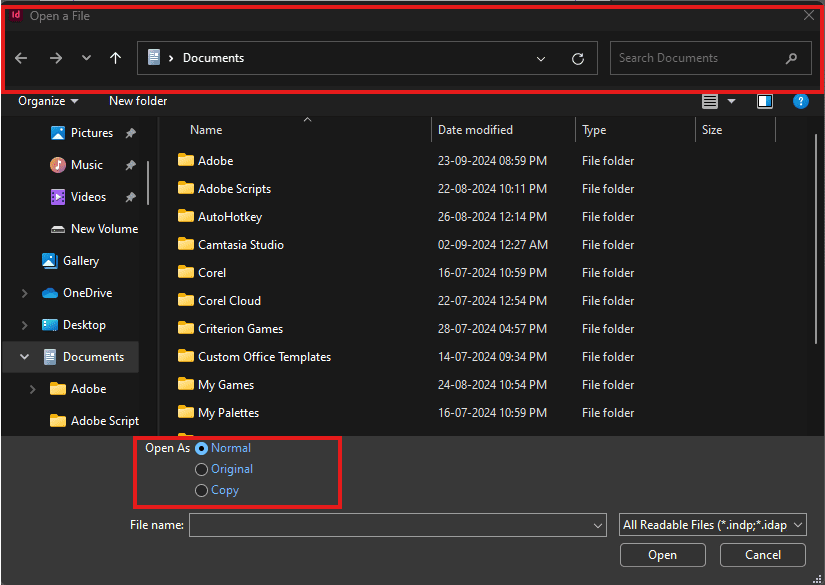Refresh the Documents folder listing
This screenshot has height=585, width=825.
coord(578,59)
